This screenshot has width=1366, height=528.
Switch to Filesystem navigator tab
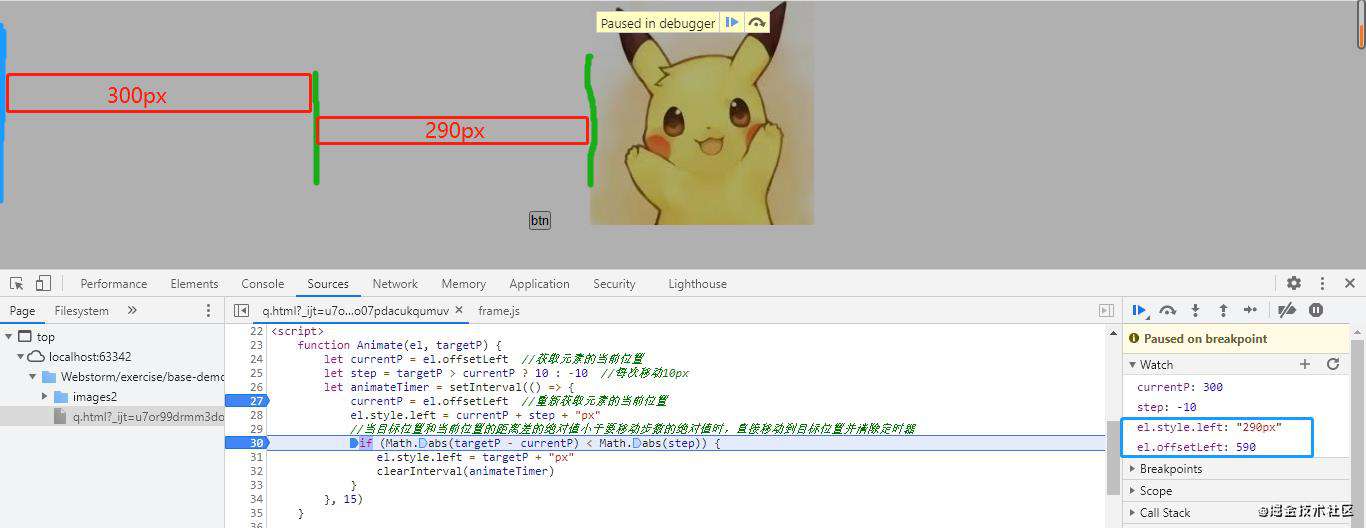click(81, 311)
